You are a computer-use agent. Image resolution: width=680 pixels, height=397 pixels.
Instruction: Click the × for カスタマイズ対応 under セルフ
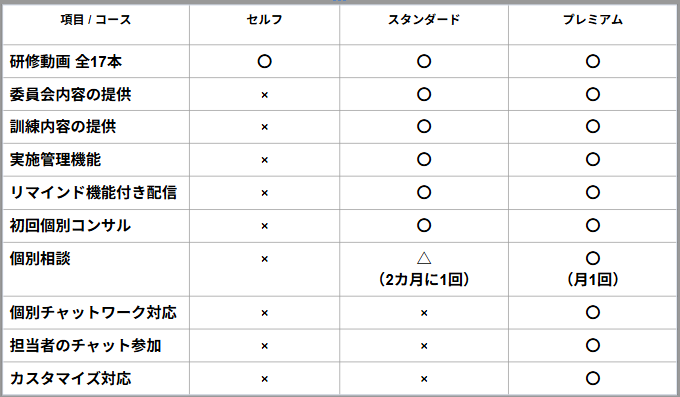coord(265,379)
